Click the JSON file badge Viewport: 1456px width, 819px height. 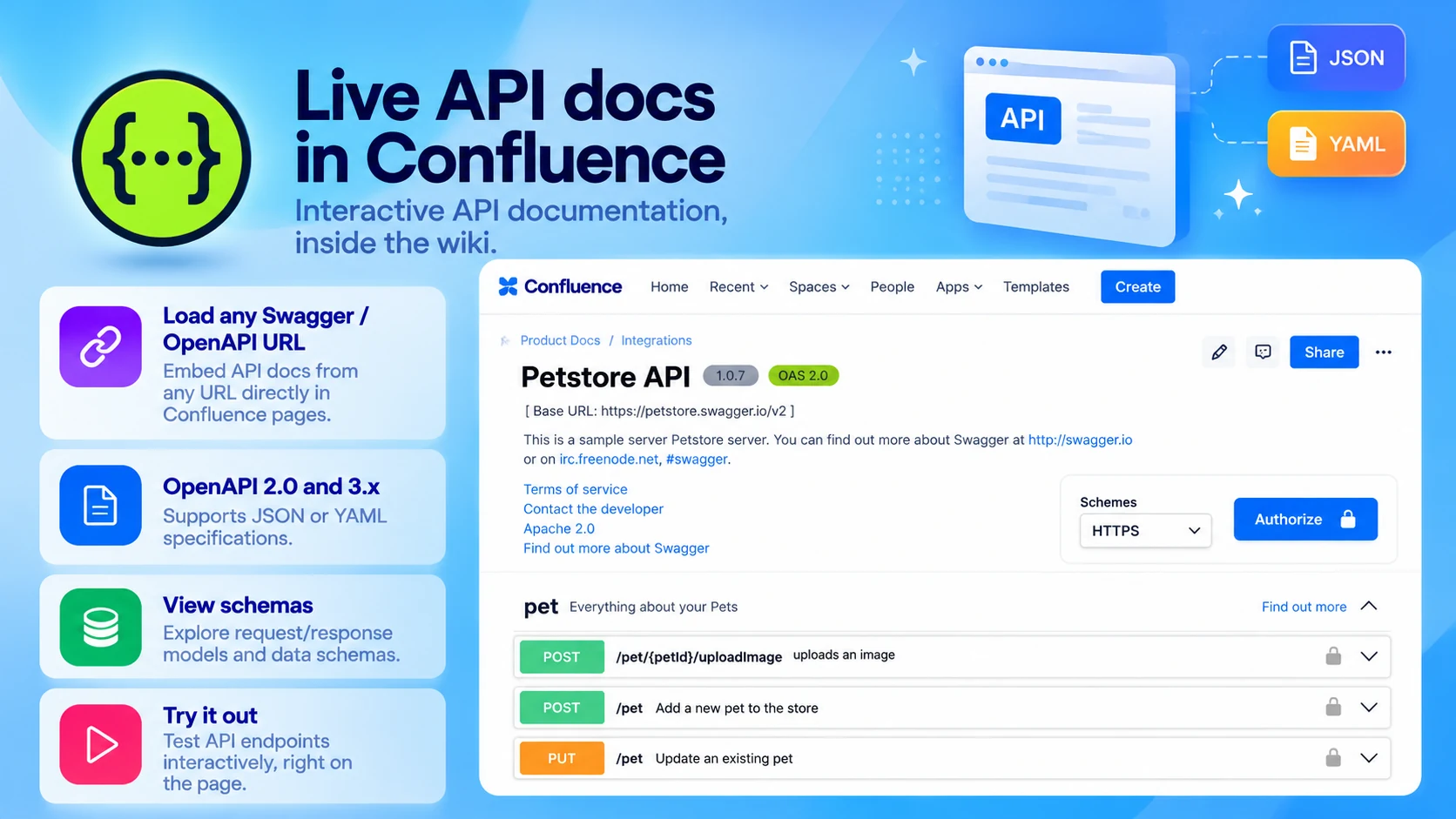pyautogui.click(x=1337, y=57)
